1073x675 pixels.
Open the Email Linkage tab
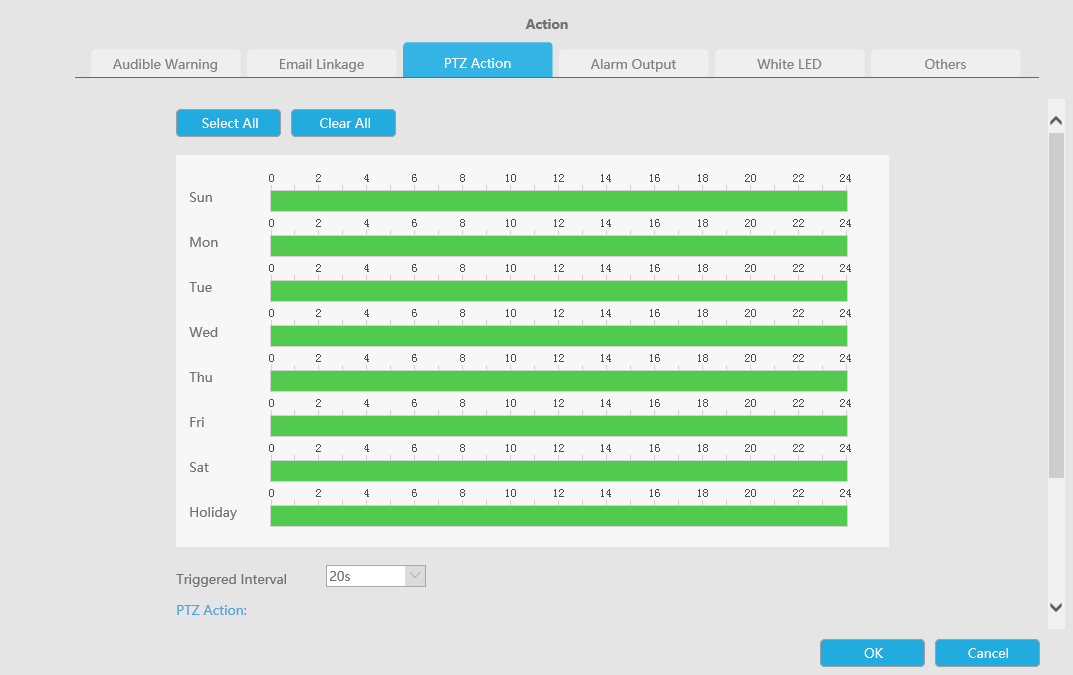(321, 64)
